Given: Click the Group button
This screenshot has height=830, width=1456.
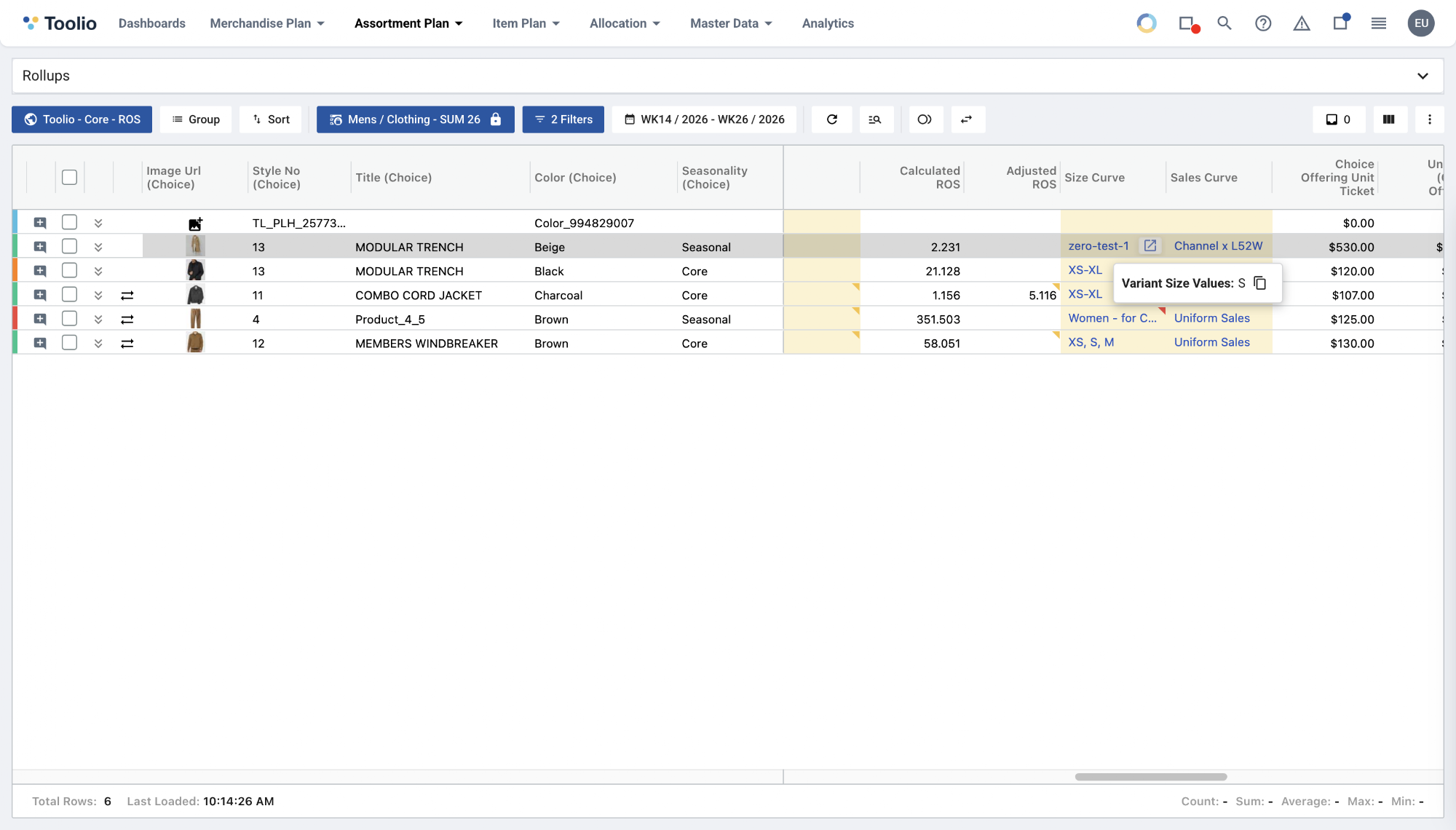Looking at the screenshot, I should tap(196, 119).
